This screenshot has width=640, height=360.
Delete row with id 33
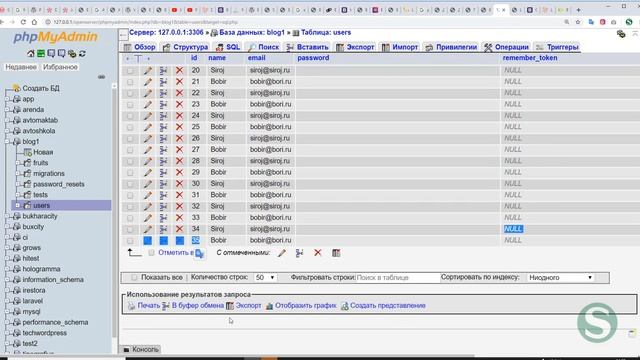[x=179, y=218]
